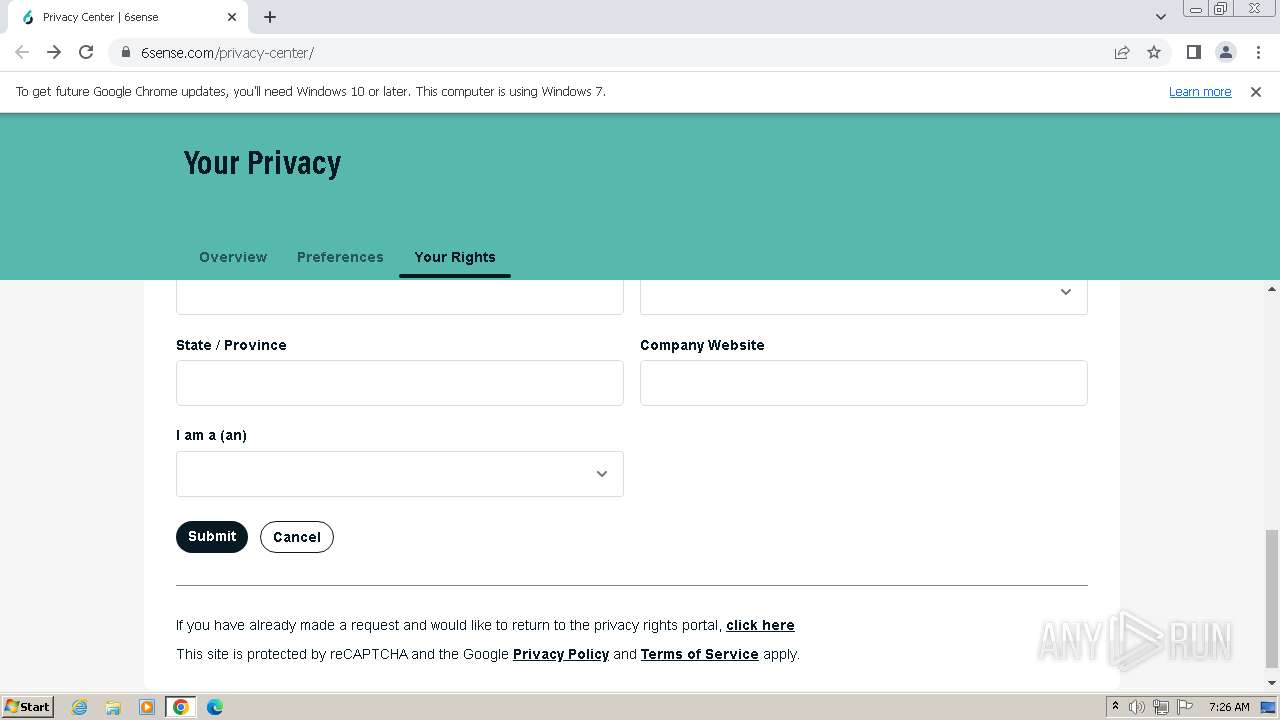Open the Google Privacy Policy link
Image resolution: width=1280 pixels, height=720 pixels.
(x=561, y=654)
